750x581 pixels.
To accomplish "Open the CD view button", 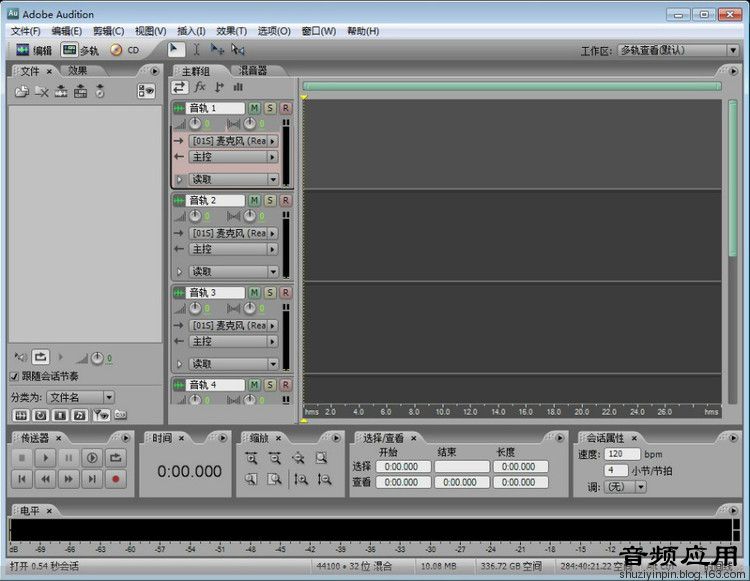I will [x=125, y=50].
